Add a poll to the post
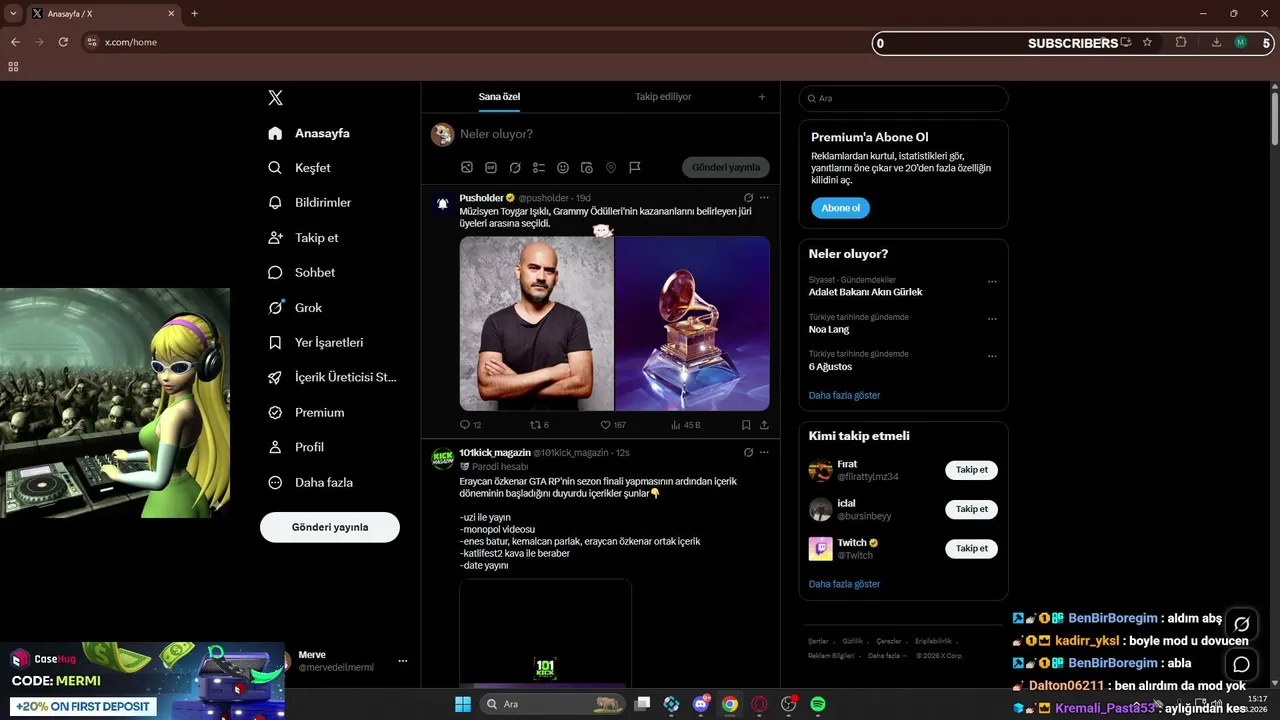Screen dimensions: 1280x720 pyautogui.click(x=539, y=167)
